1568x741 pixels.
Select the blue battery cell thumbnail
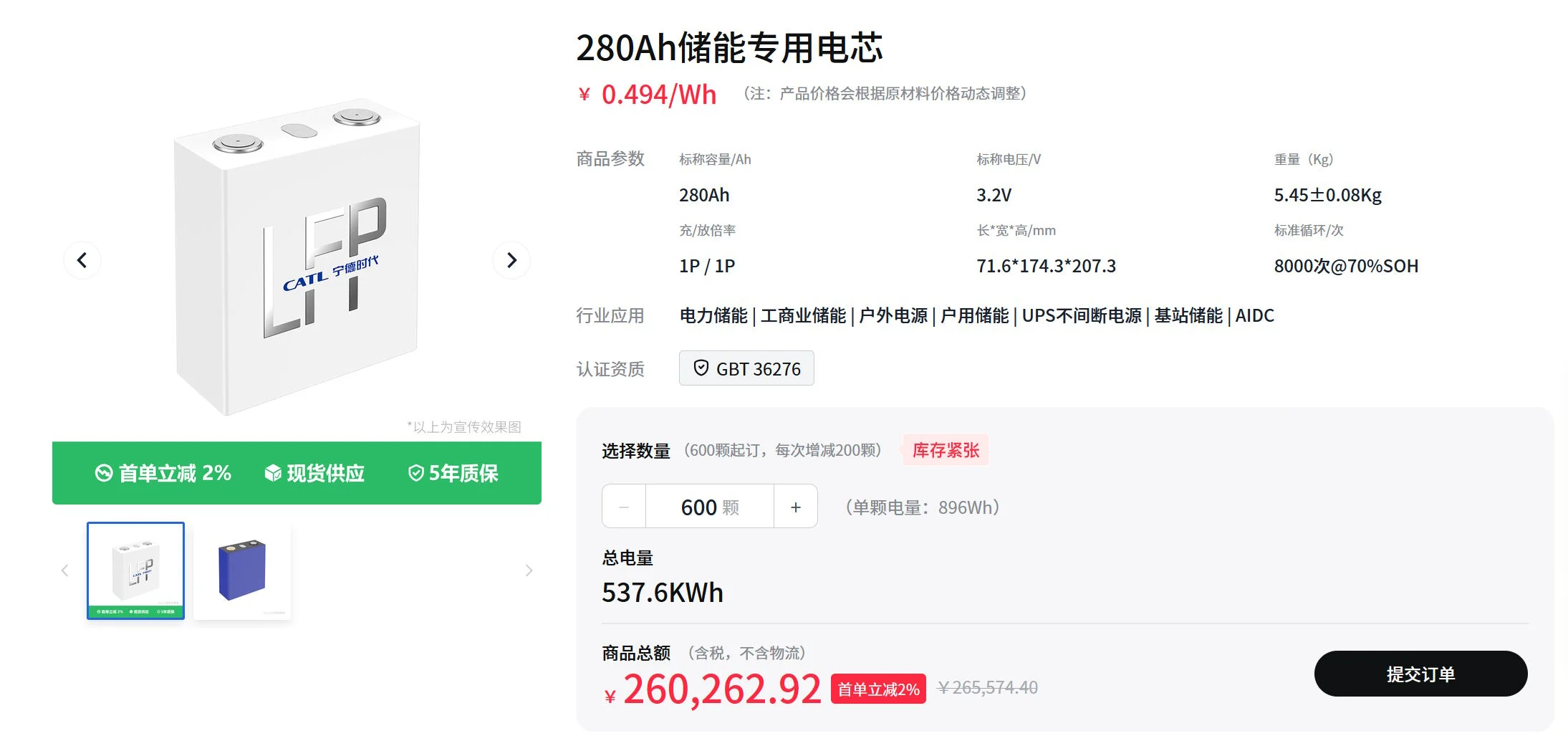242,570
